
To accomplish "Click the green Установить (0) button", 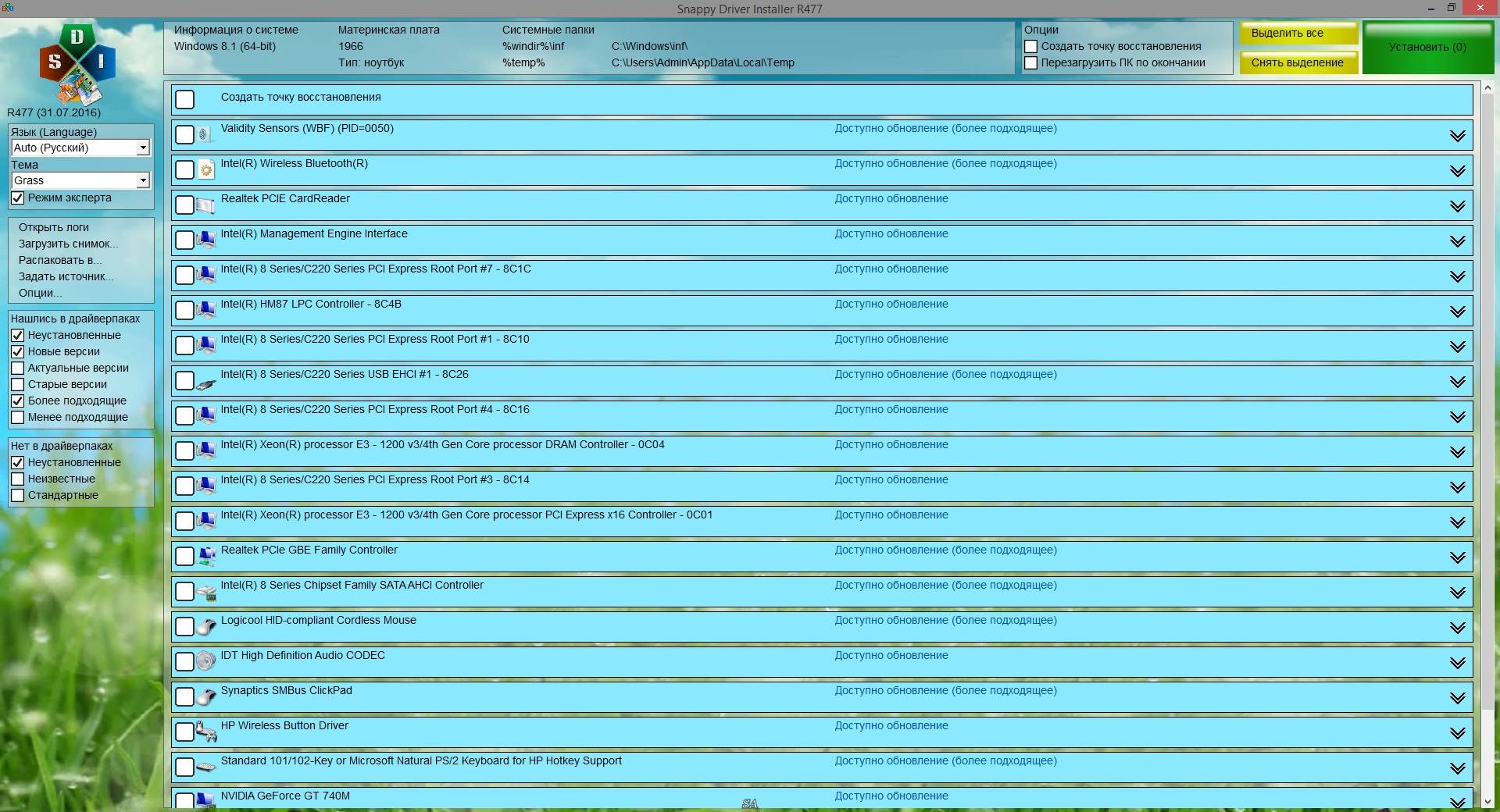I will click(1427, 47).
